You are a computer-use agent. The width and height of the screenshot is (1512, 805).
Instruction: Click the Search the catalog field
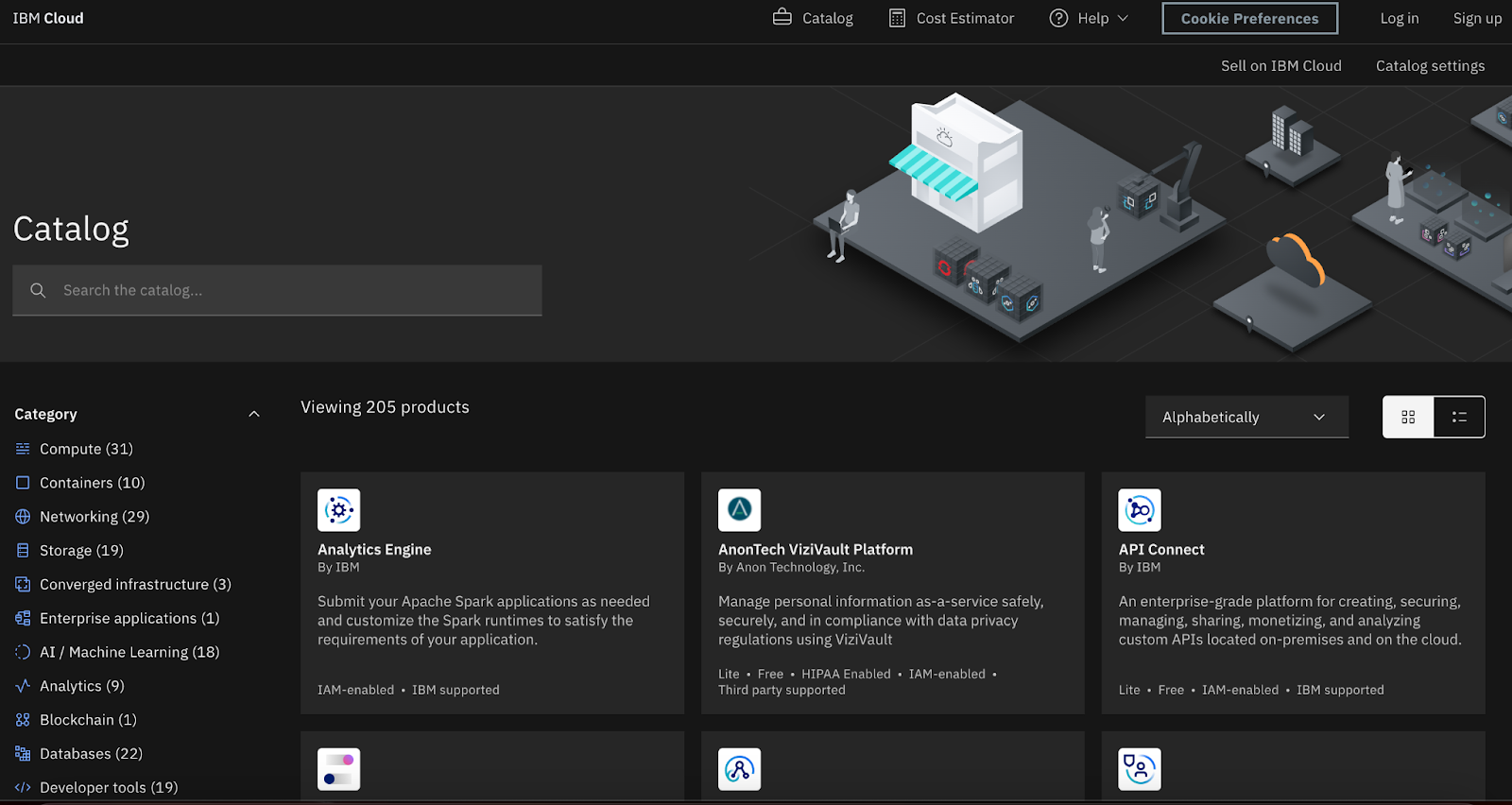tap(277, 290)
